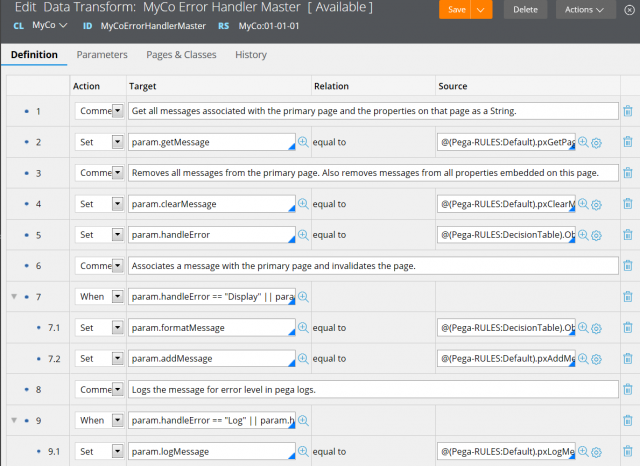Image resolution: width=640 pixels, height=466 pixels.
Task: Click the gear icon in row 2 Source
Action: [x=596, y=143]
